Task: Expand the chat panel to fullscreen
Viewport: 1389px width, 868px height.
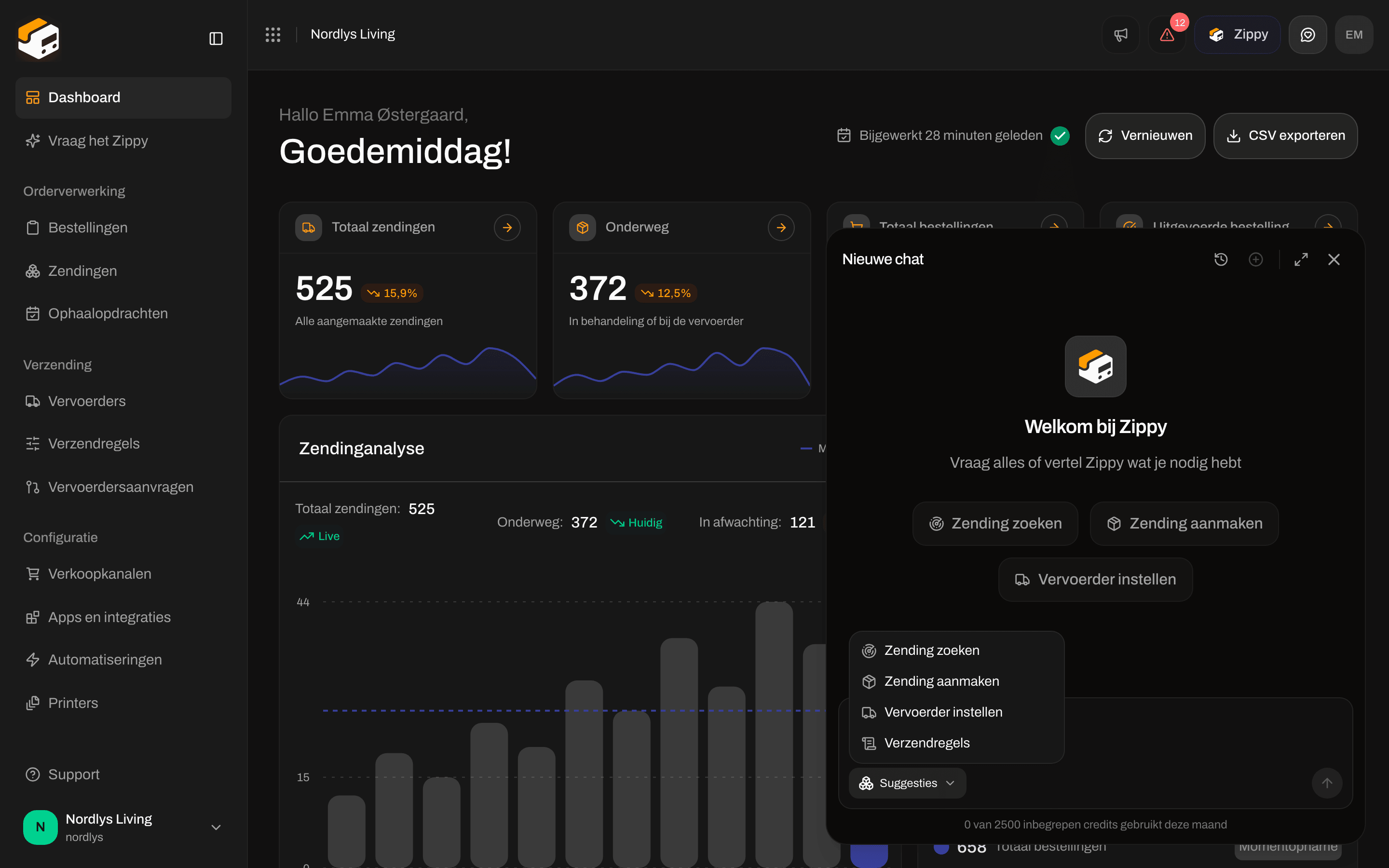Action: coord(1301,259)
